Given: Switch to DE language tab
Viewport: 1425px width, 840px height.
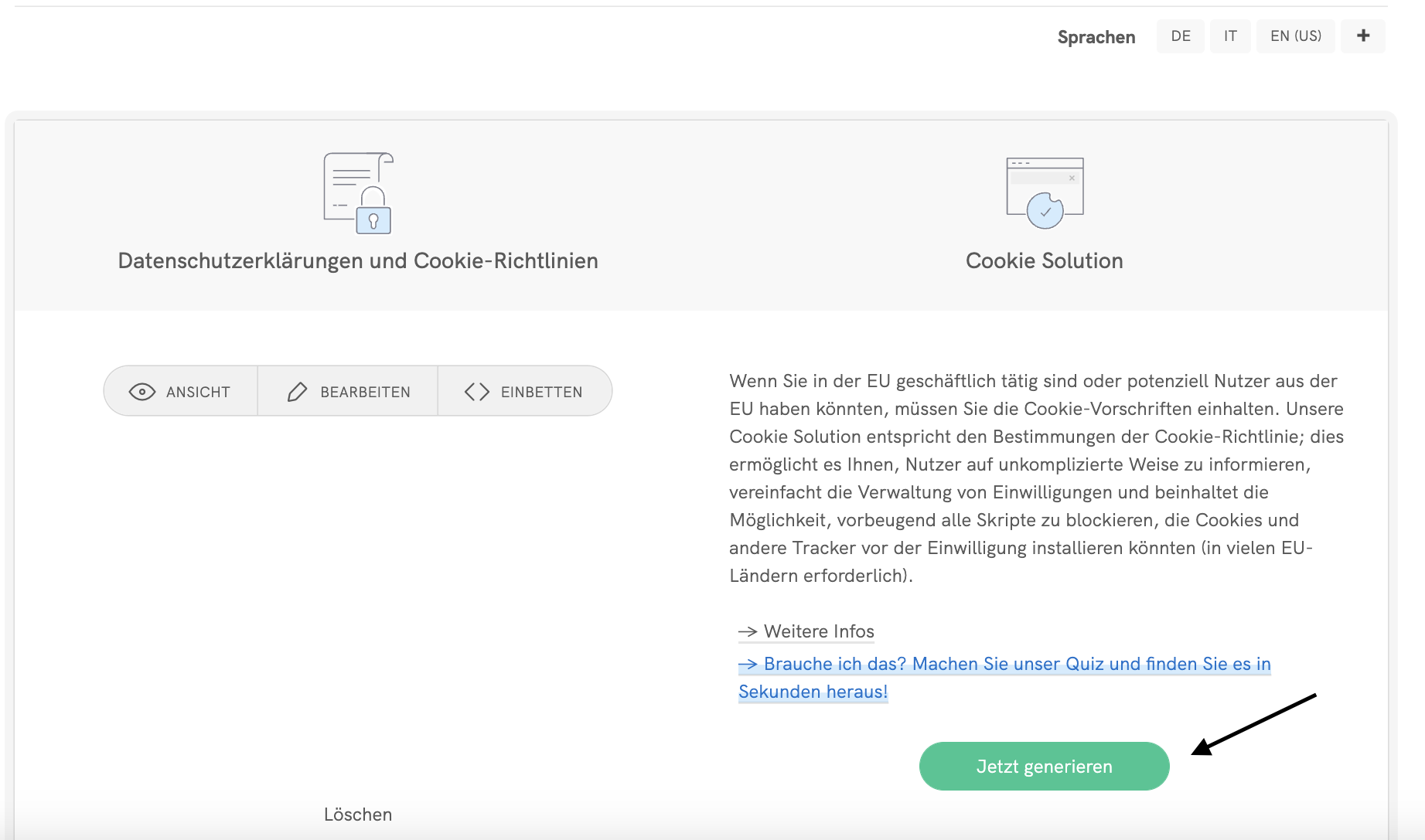Looking at the screenshot, I should point(1181,36).
